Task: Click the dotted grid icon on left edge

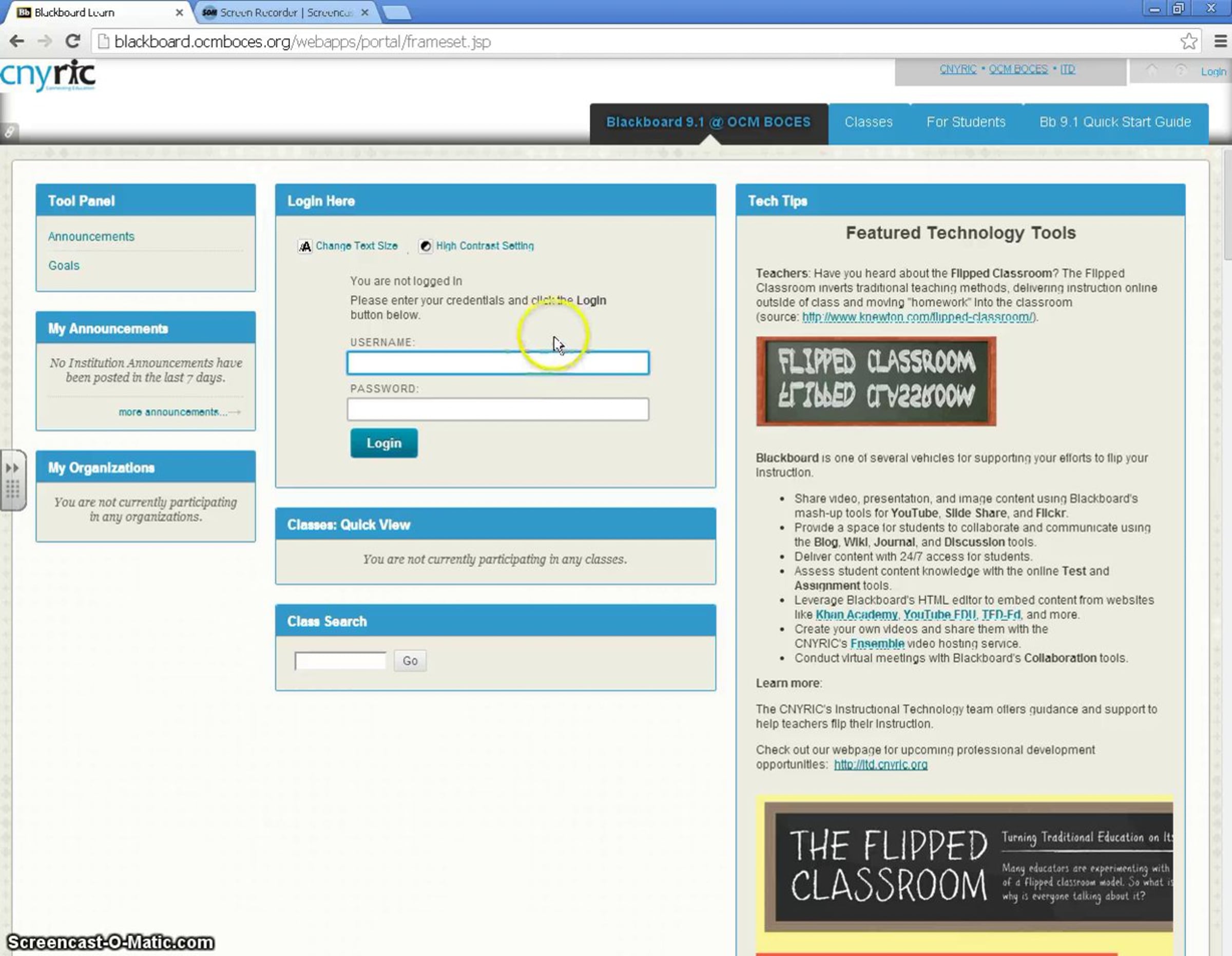Action: [x=12, y=488]
